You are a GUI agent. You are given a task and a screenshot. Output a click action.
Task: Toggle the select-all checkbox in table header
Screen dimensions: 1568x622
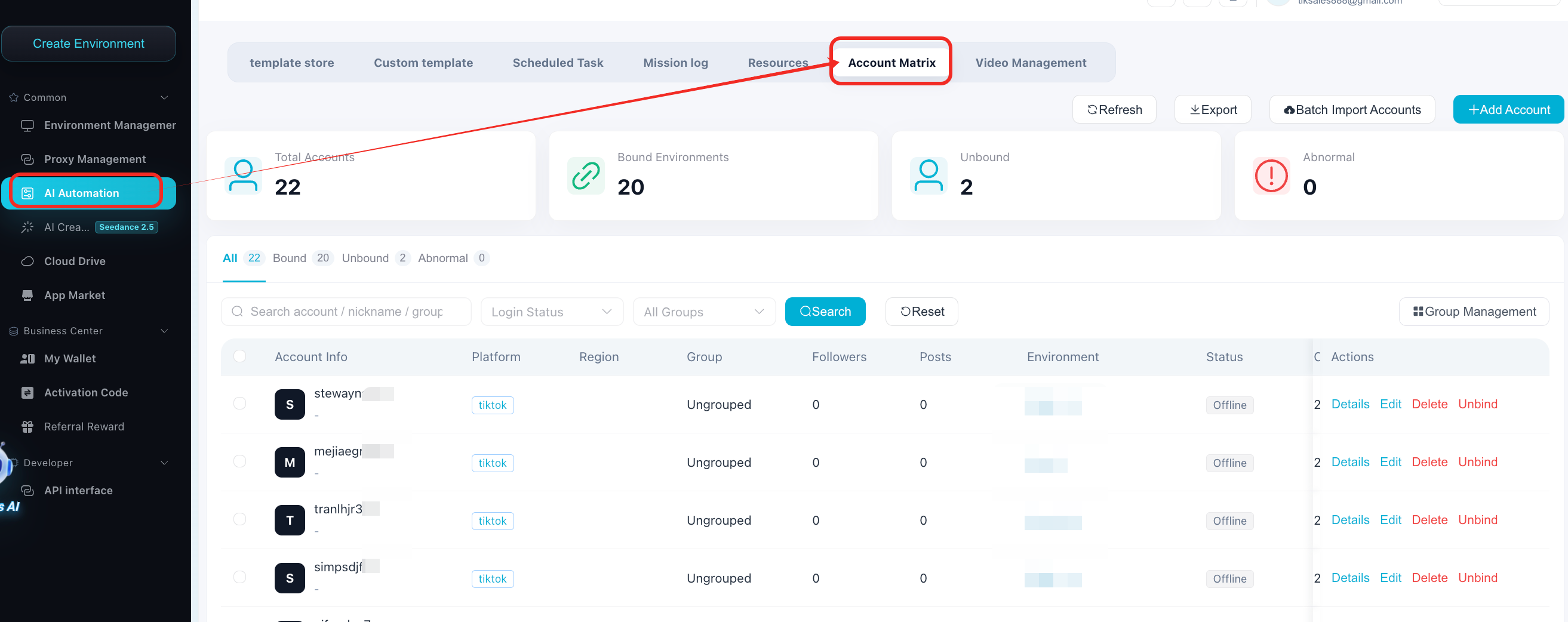[240, 356]
